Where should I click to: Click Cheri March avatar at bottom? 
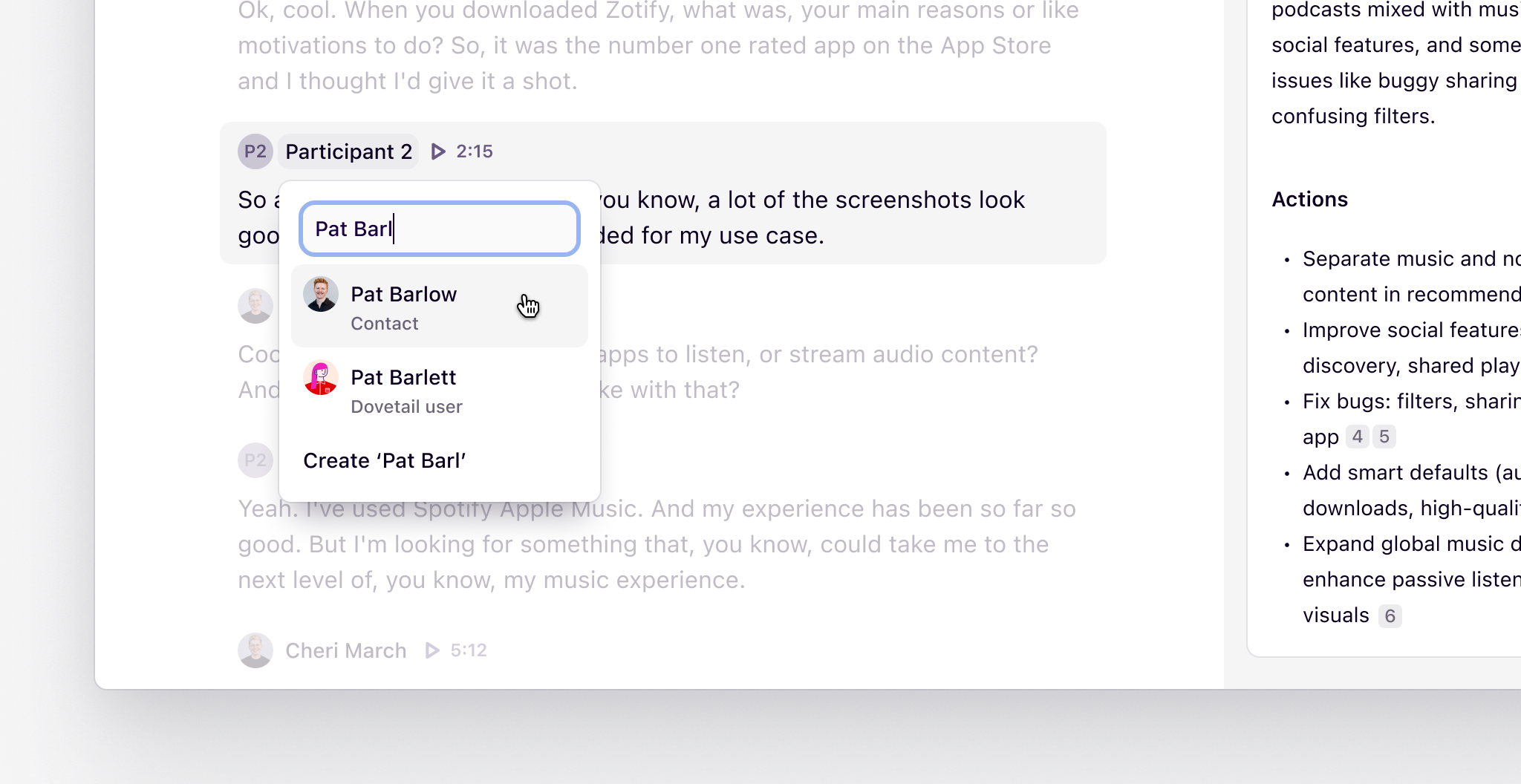pos(255,650)
